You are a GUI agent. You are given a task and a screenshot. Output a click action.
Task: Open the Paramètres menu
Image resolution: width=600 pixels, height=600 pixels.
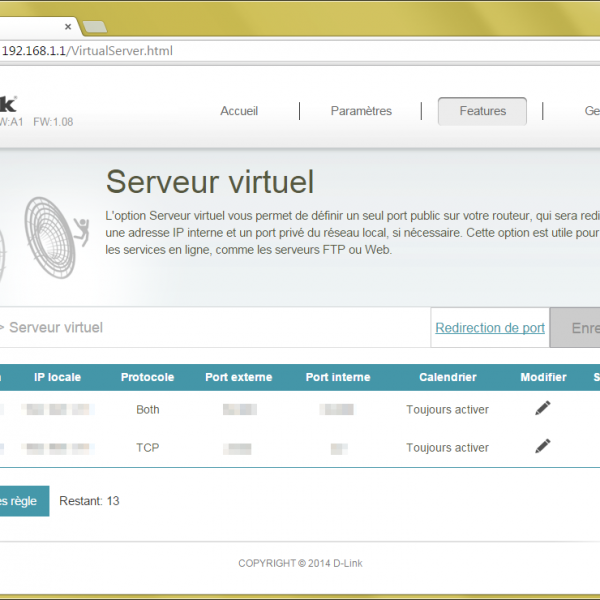361,111
